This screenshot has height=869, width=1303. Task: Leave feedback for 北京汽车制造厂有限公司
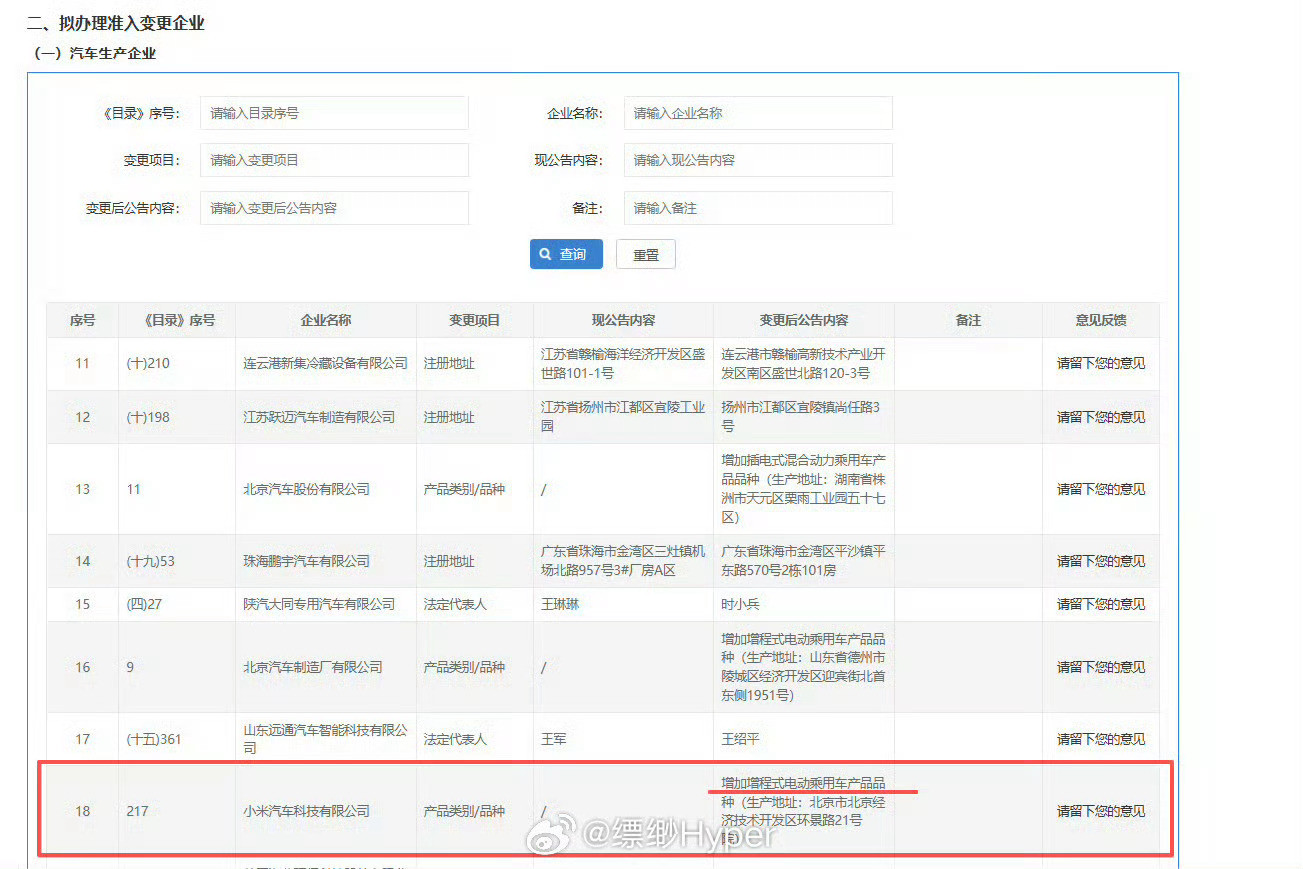pyautogui.click(x=1101, y=667)
